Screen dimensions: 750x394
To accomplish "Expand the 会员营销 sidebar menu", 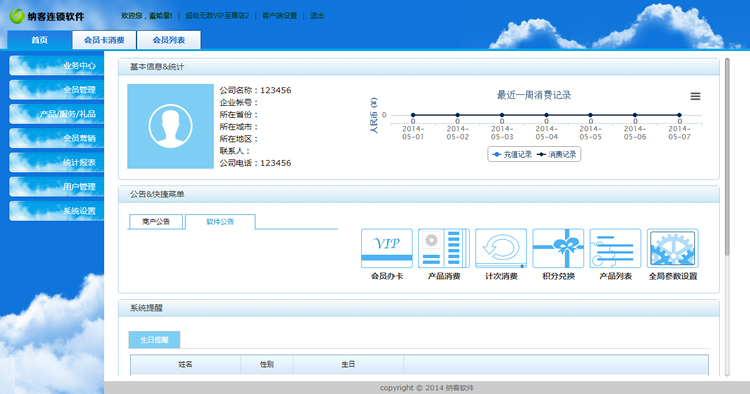I will click(x=56, y=138).
